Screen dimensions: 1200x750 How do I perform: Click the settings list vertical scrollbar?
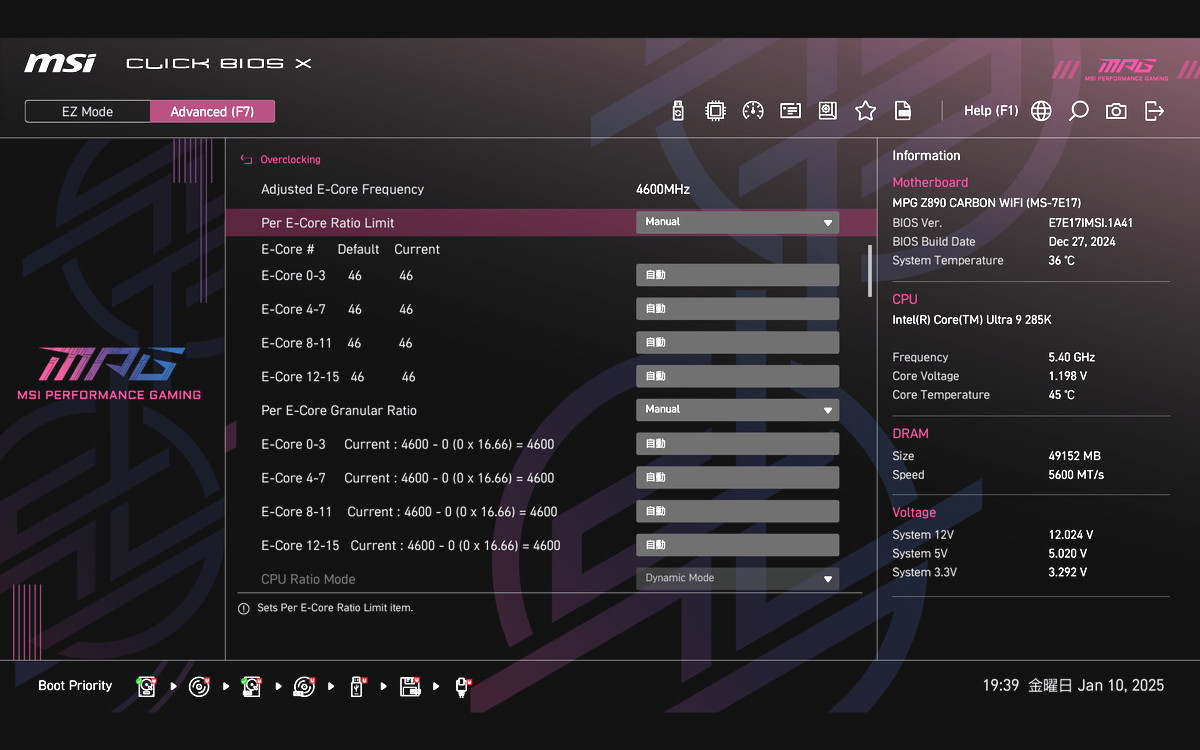coord(870,270)
